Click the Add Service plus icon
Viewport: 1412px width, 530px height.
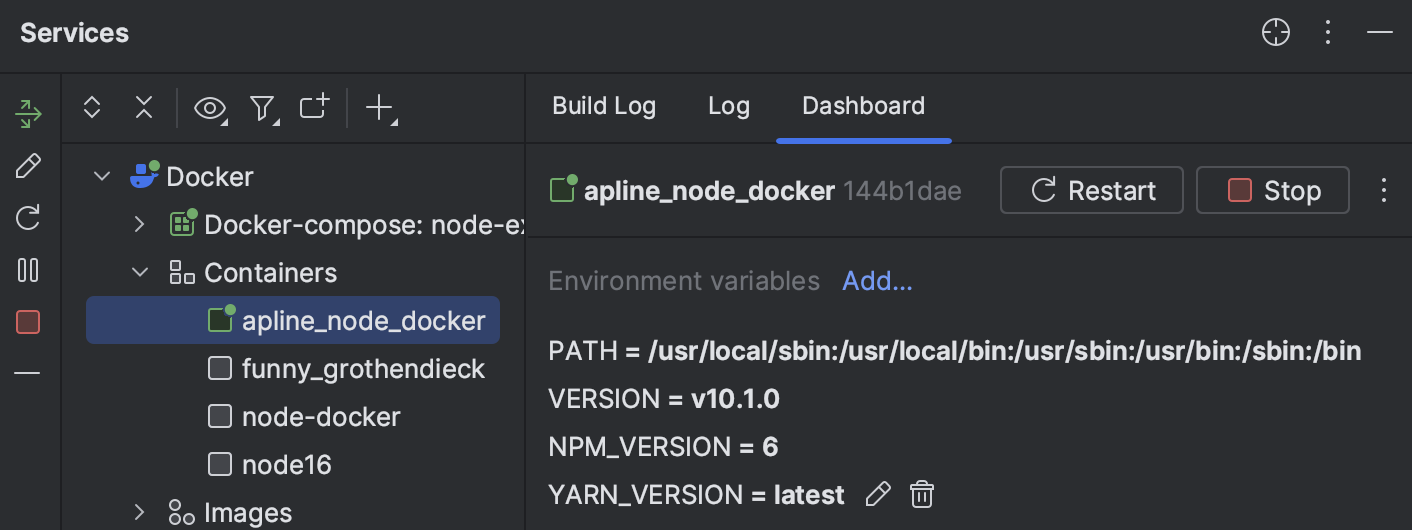[379, 108]
